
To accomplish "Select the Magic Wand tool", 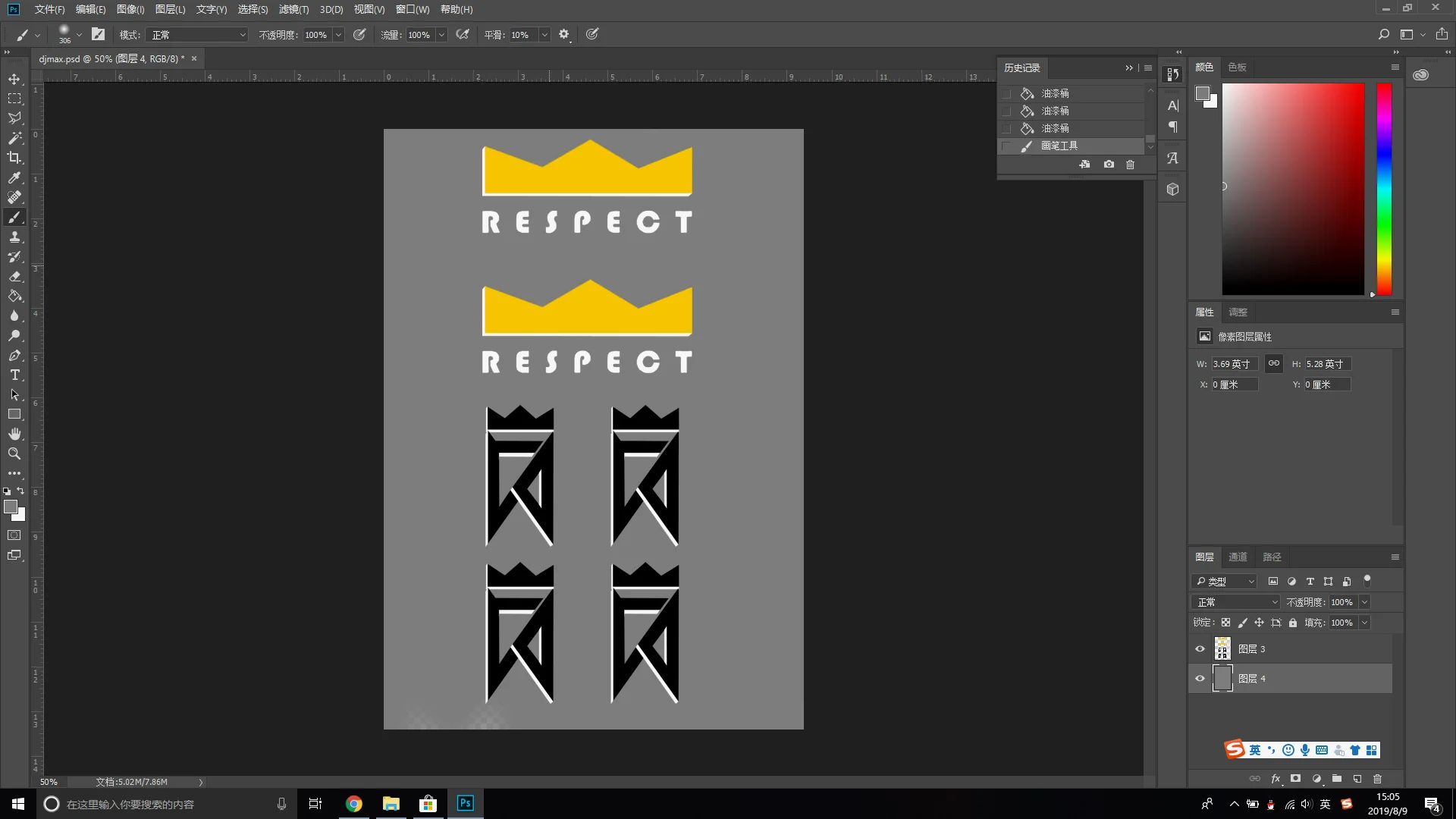I will click(x=14, y=138).
